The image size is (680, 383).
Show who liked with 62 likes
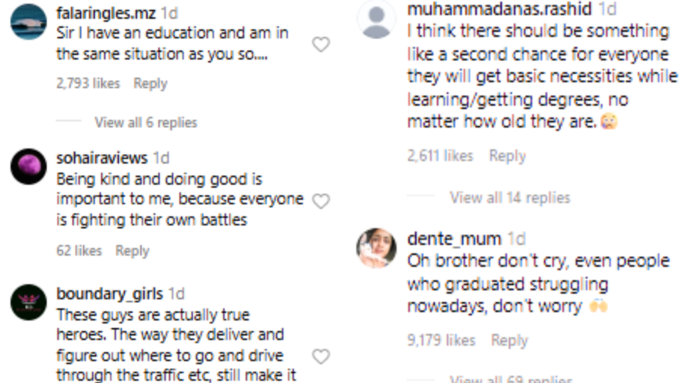pyautogui.click(x=79, y=251)
